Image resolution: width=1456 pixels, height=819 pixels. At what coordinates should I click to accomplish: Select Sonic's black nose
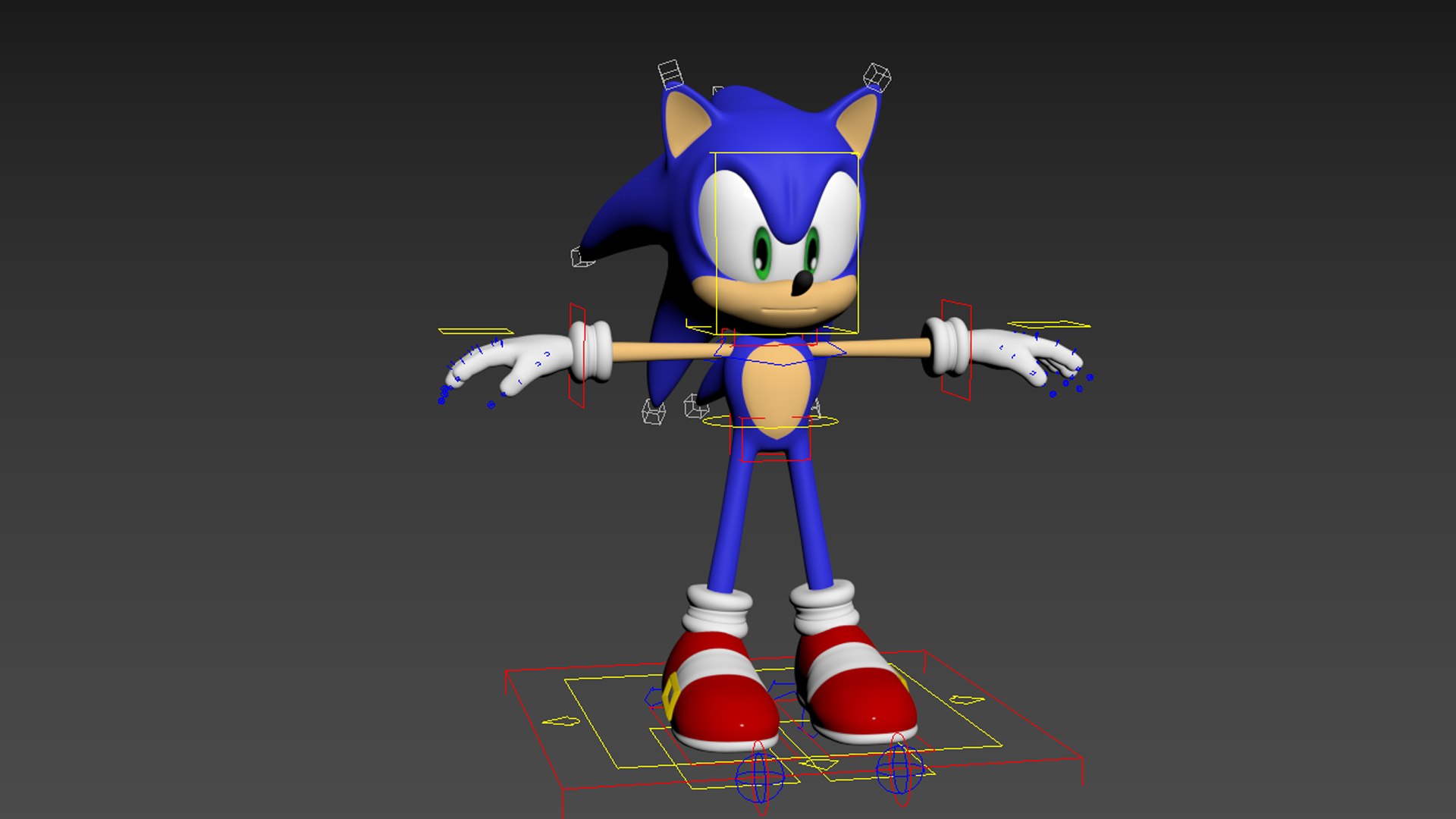pos(802,283)
